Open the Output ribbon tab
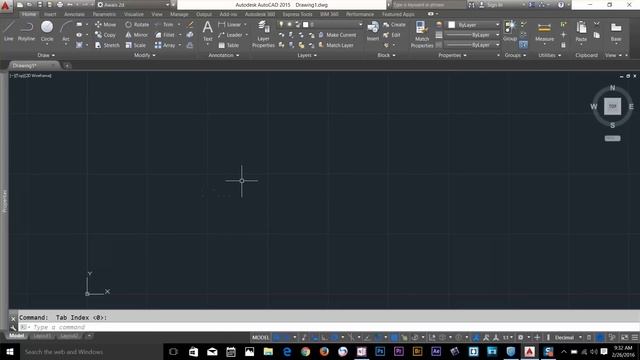The height and width of the screenshot is (360, 640). pyautogui.click(x=204, y=14)
